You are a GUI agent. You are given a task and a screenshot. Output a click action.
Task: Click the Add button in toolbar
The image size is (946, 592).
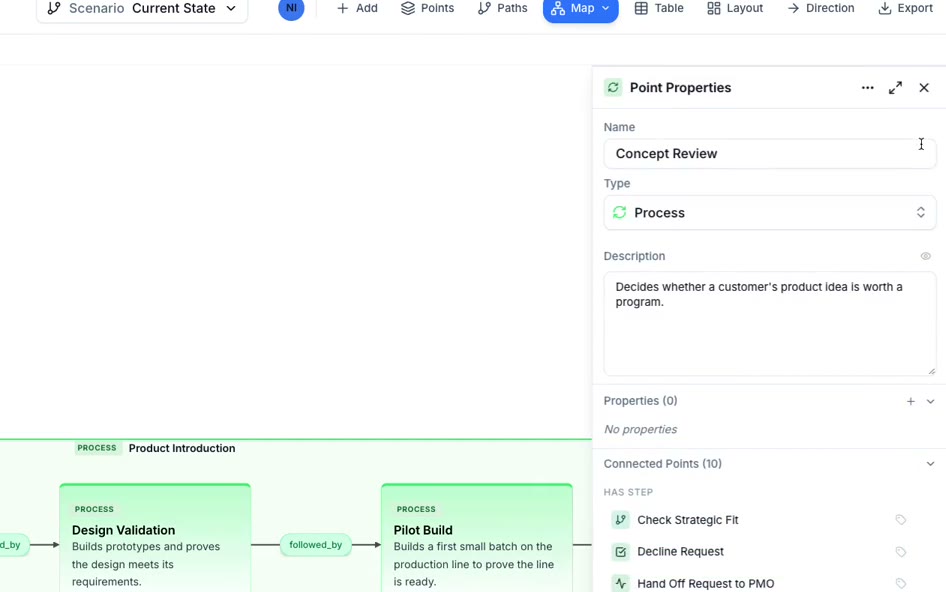coord(357,8)
